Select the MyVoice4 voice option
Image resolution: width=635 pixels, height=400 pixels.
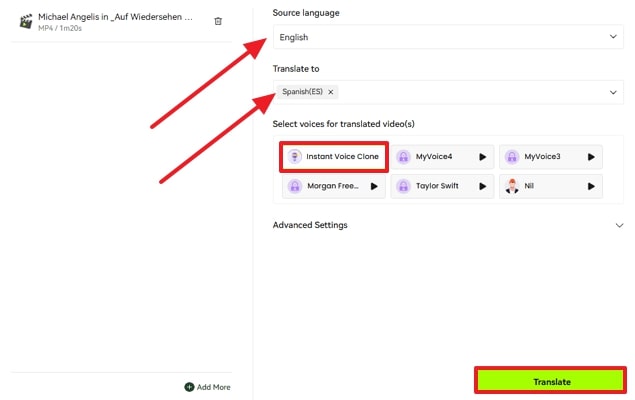tap(442, 157)
